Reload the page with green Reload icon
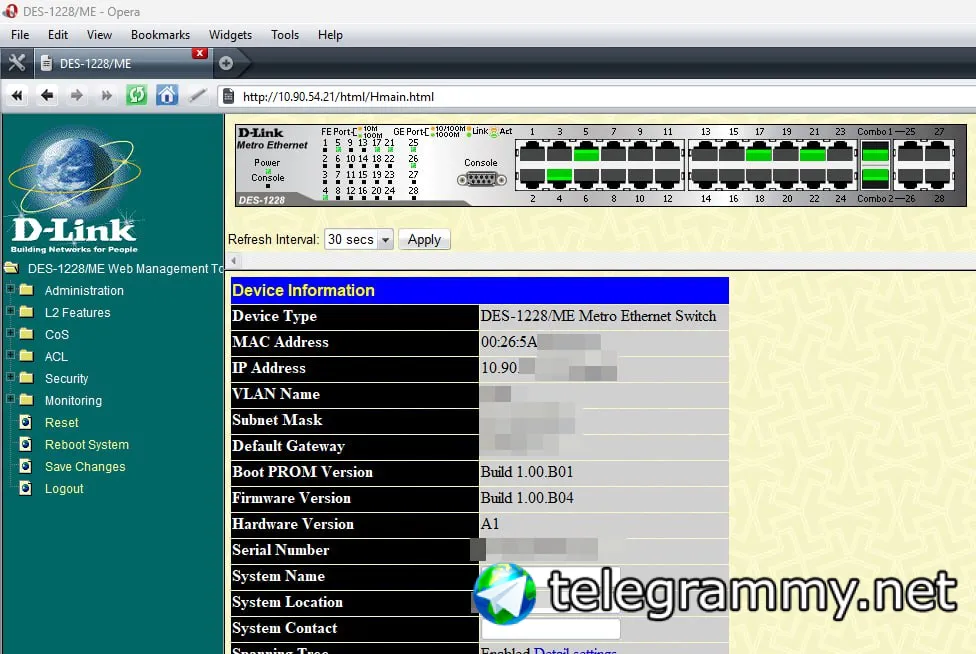 [136, 95]
